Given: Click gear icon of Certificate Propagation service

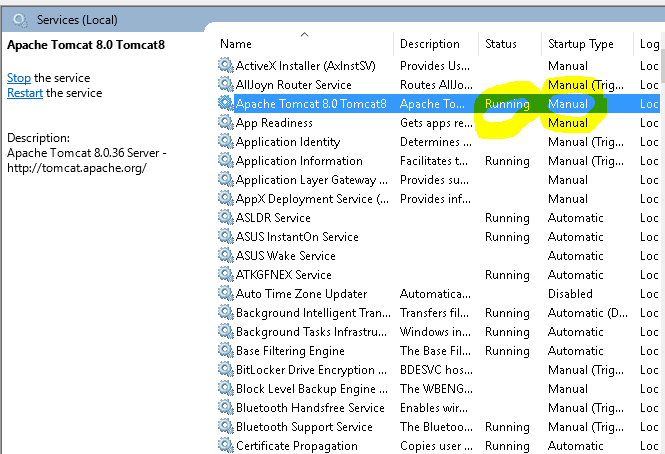Looking at the screenshot, I should pyautogui.click(x=226, y=446).
